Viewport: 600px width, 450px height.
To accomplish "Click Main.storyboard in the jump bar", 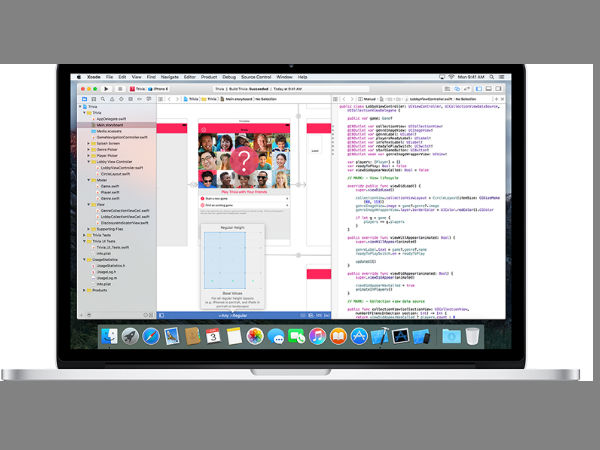I will 235,99.
